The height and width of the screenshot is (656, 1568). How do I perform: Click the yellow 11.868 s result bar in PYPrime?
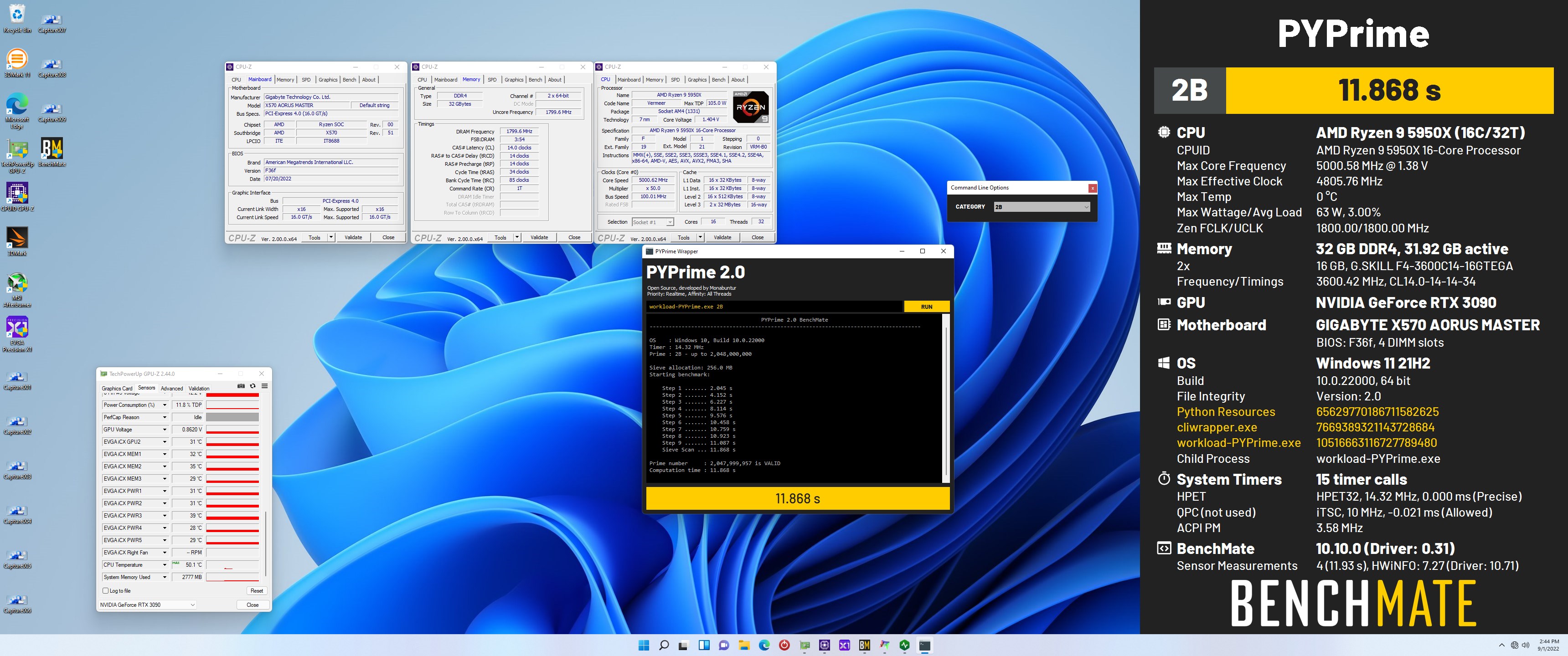pyautogui.click(x=797, y=498)
